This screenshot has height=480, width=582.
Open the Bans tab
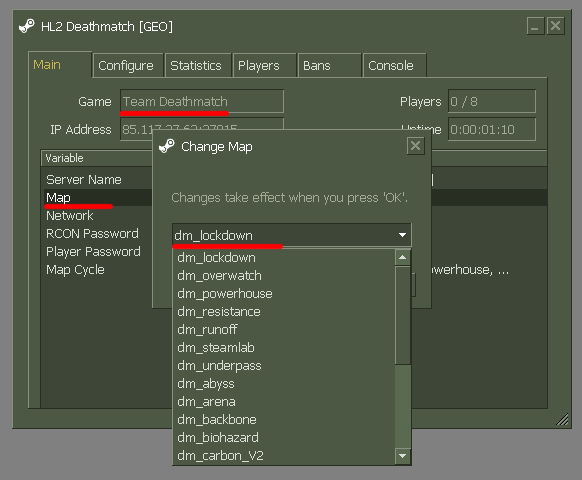click(330, 65)
